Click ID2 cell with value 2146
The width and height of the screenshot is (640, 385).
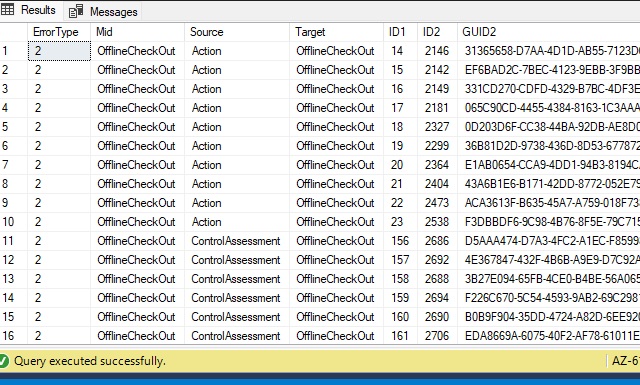tap(437, 51)
